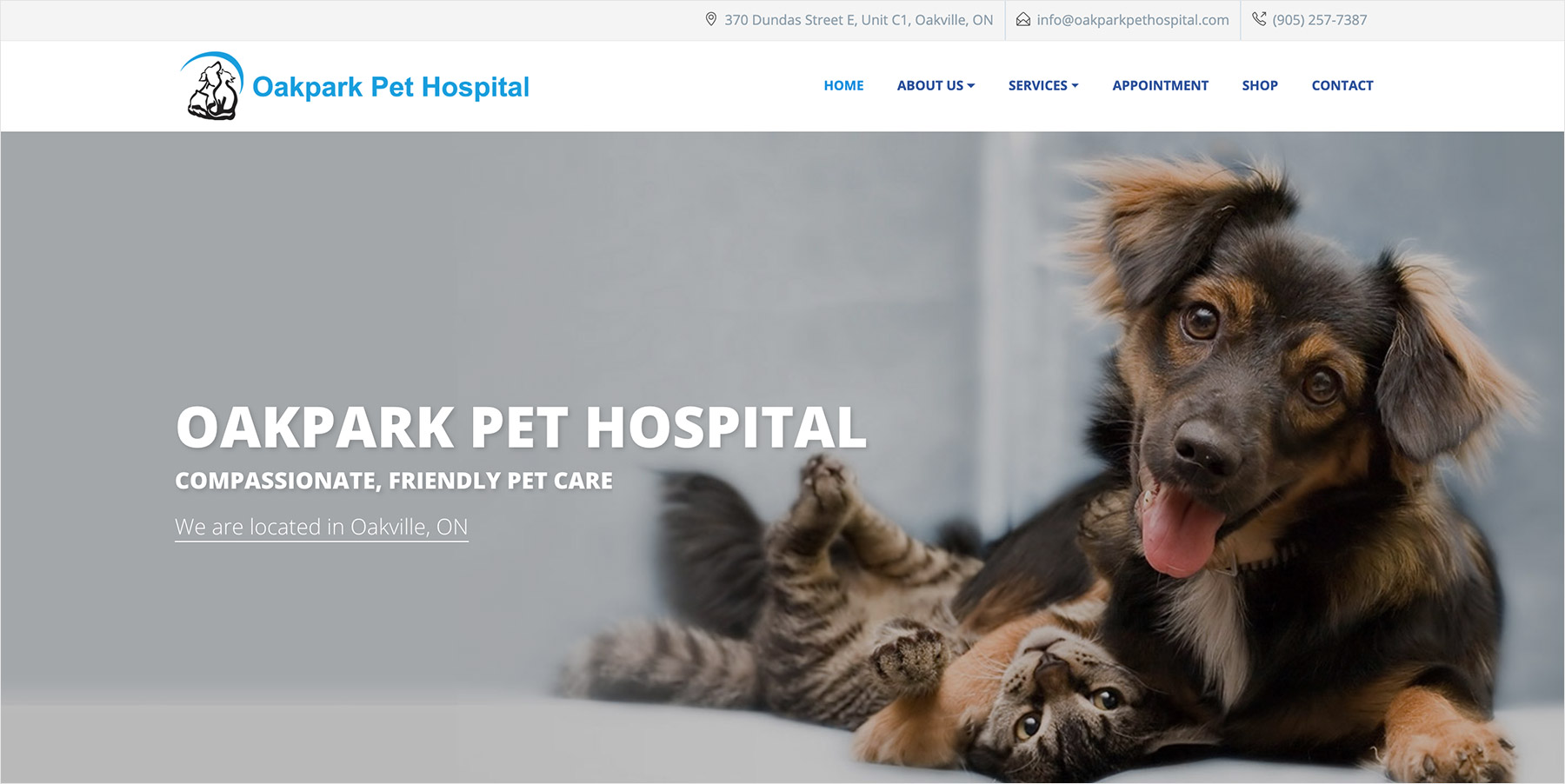Call the (905) 257-7387 phone number
The image size is (1565, 784).
(1320, 20)
